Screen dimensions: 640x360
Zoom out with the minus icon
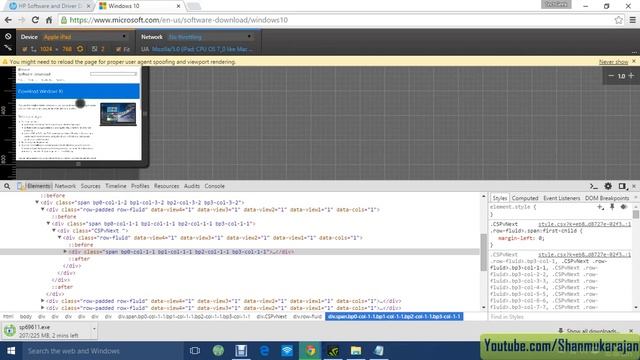(x=611, y=76)
